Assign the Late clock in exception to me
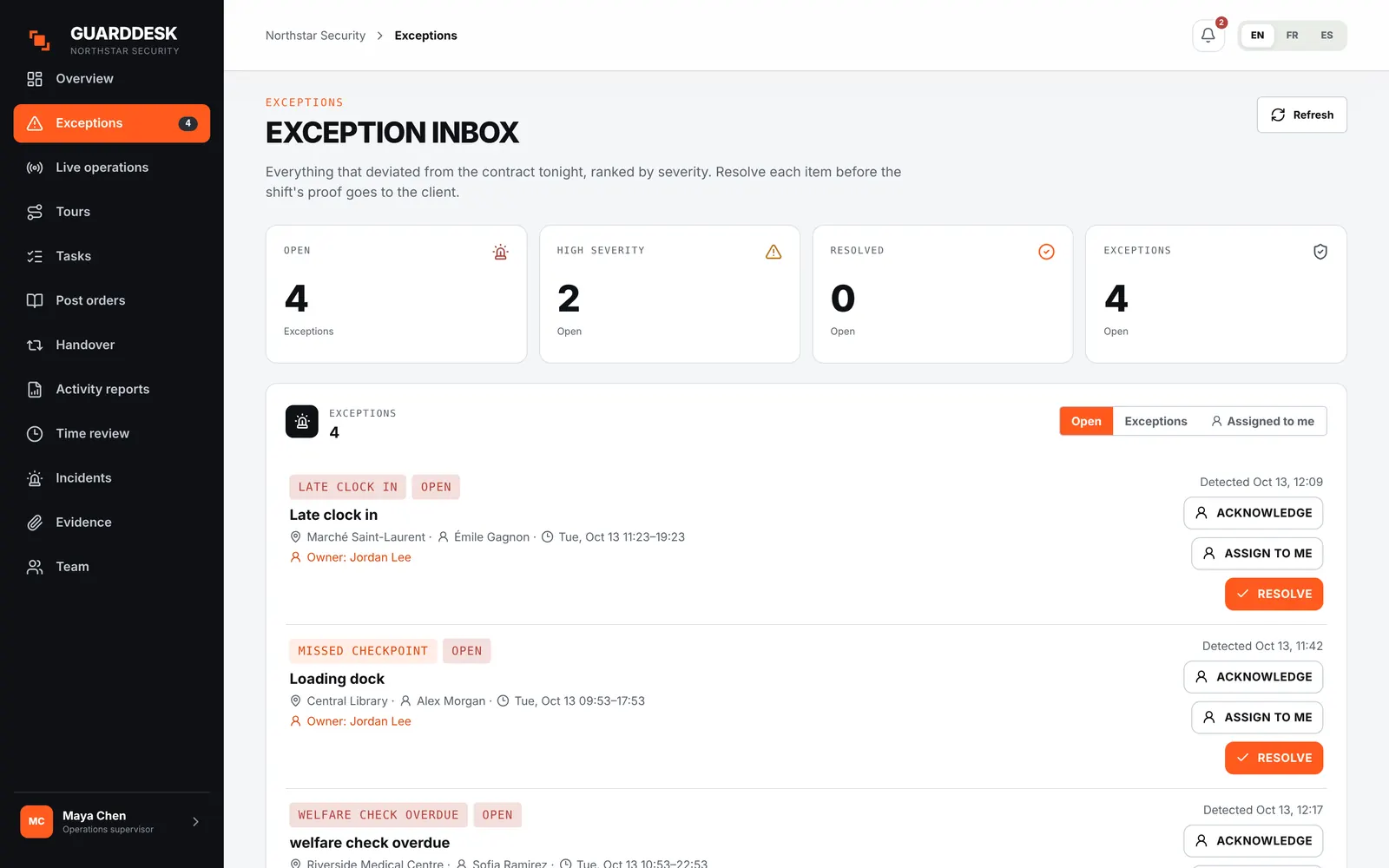This screenshot has height=868, width=1389. pyautogui.click(x=1257, y=554)
